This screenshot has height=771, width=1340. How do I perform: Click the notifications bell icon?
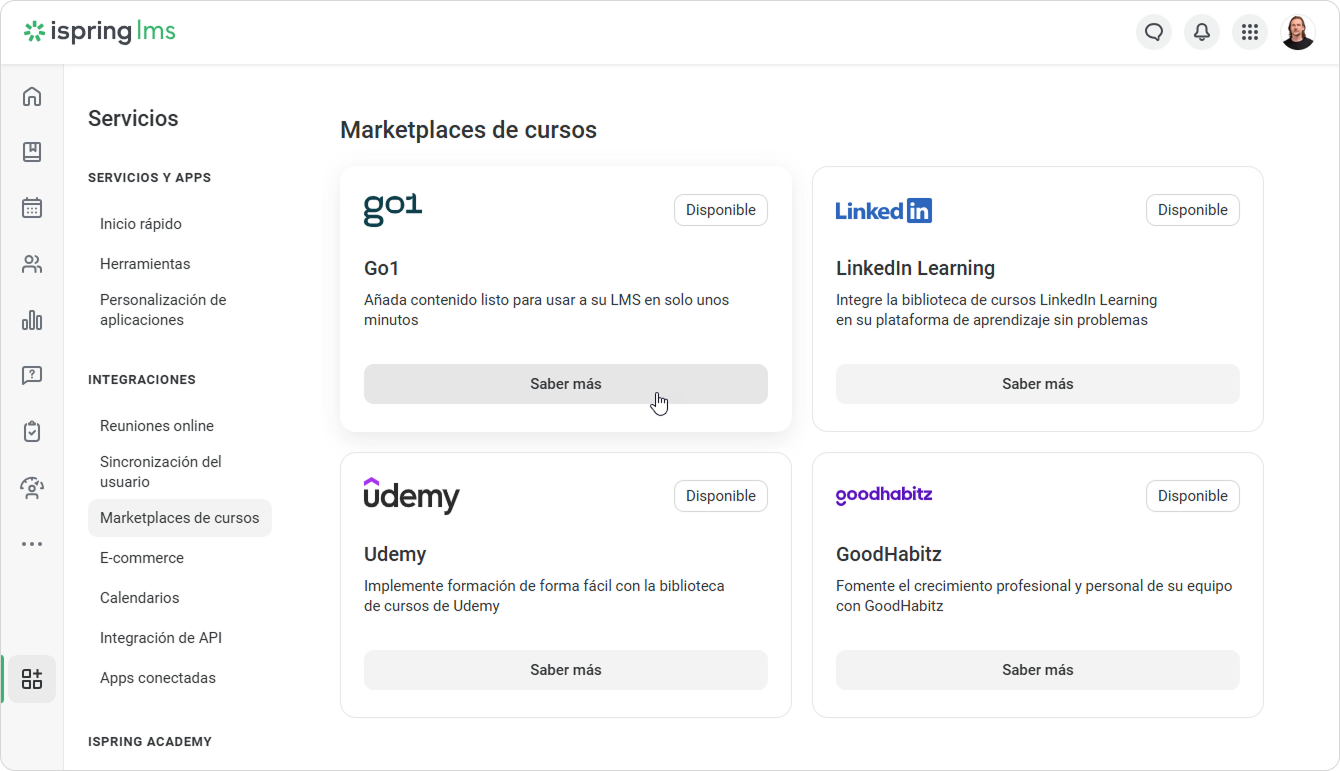pos(1202,32)
